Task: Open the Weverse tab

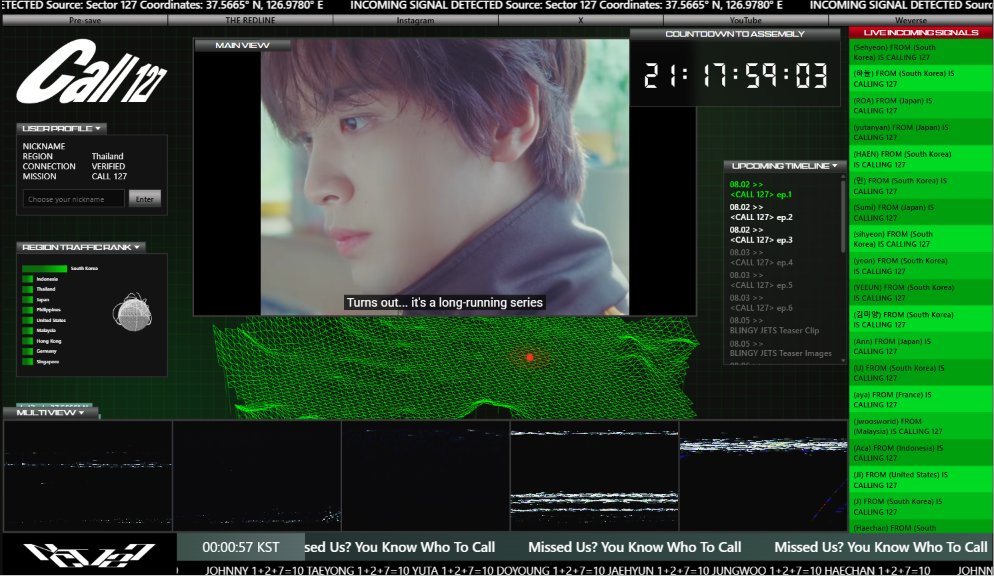Action: pos(911,20)
